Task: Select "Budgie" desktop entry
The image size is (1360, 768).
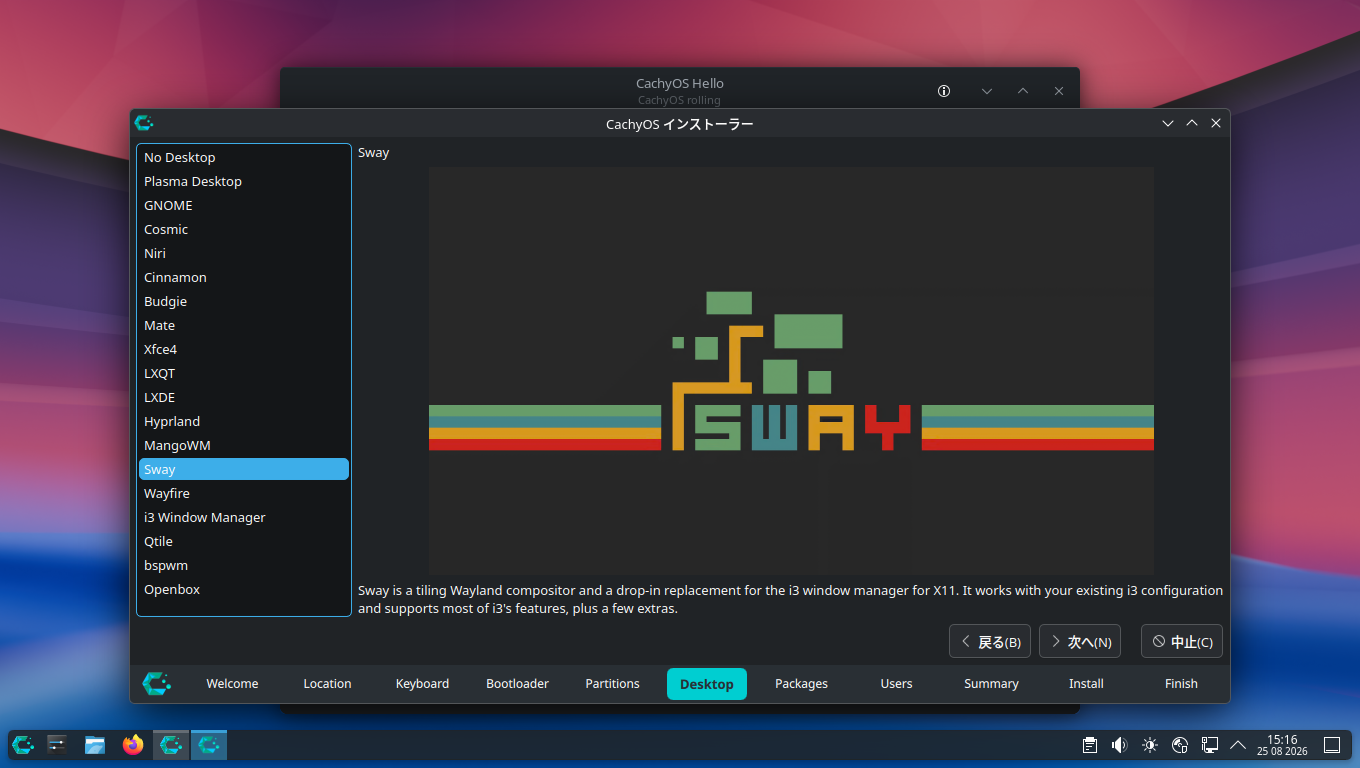Action: 244,301
